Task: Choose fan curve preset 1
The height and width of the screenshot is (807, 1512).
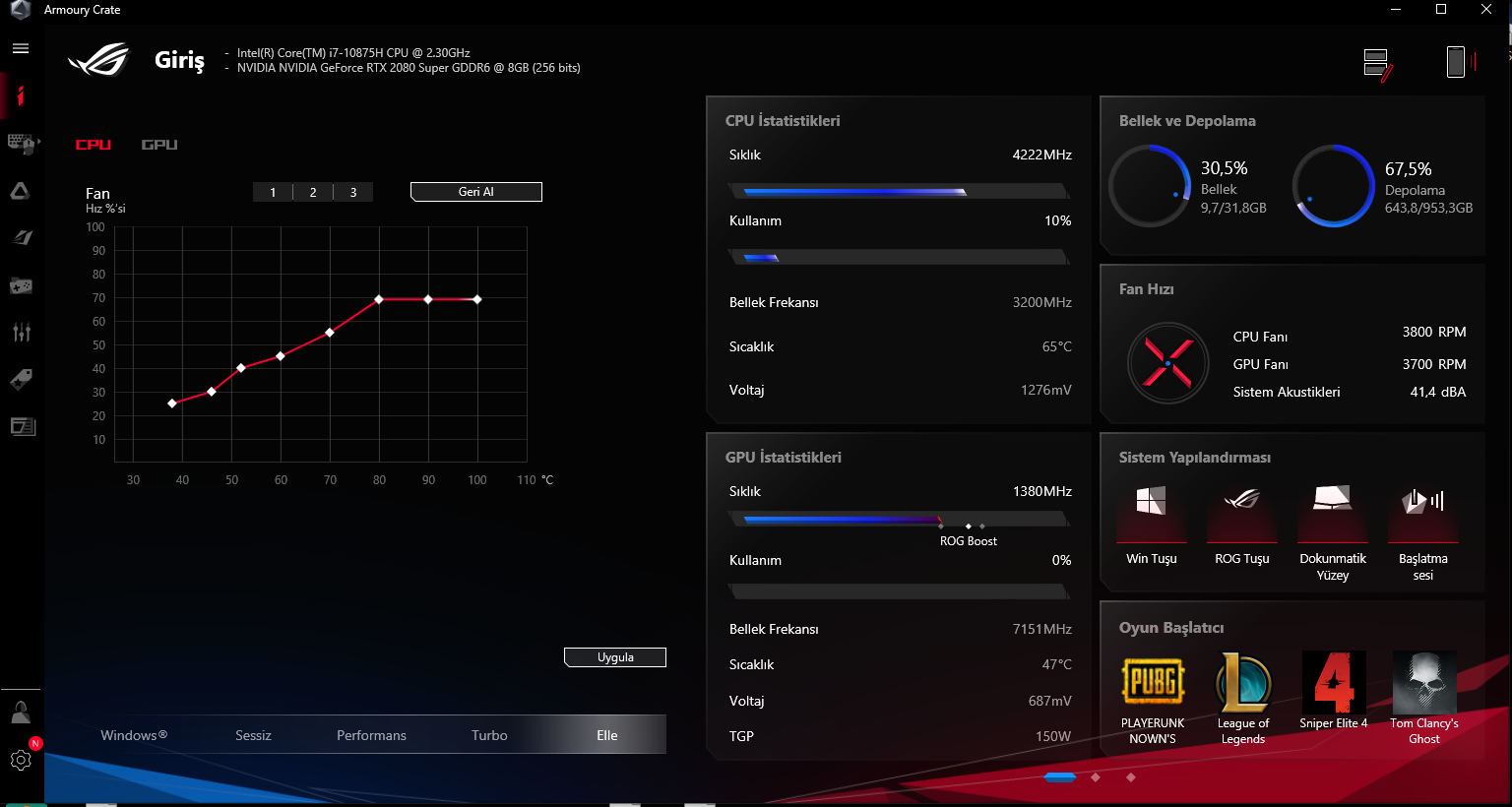Action: (x=273, y=192)
